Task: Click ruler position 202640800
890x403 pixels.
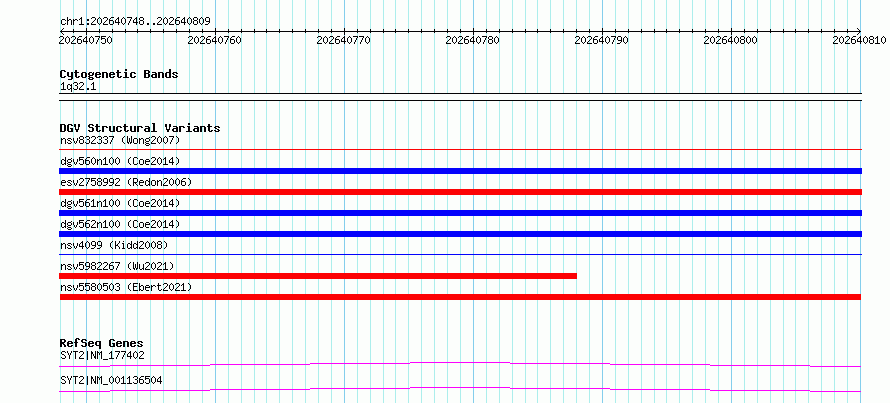Action: pos(731,40)
